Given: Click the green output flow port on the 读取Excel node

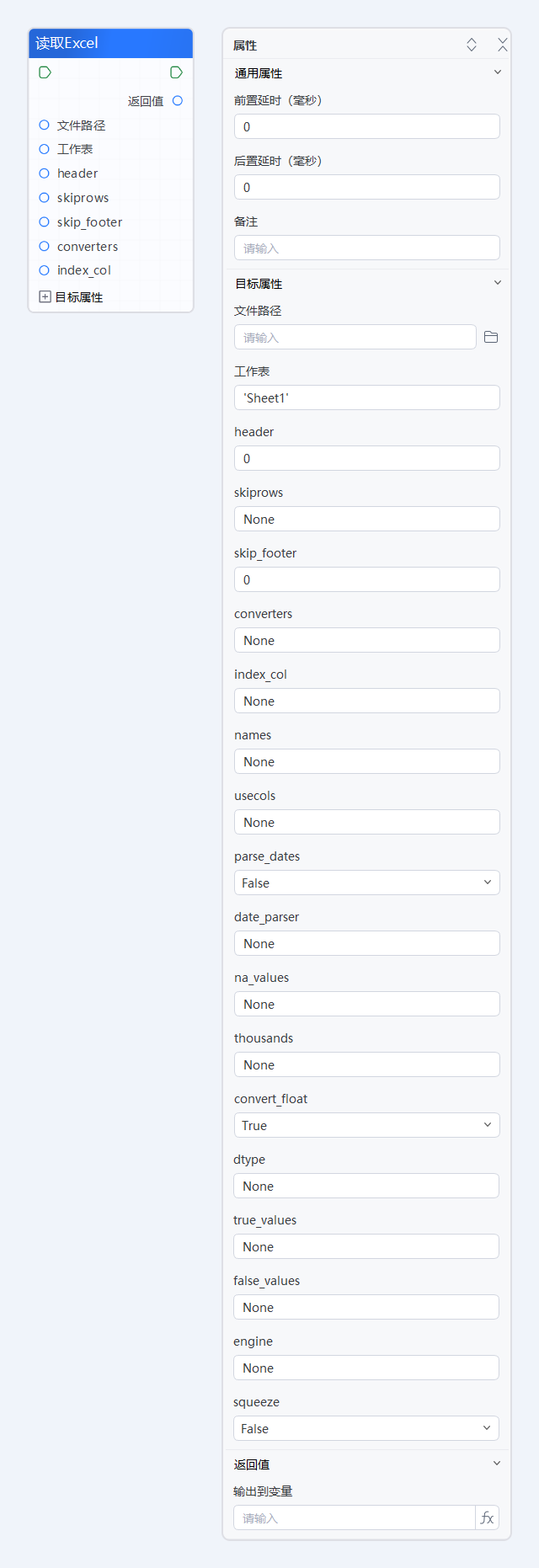Looking at the screenshot, I should tap(176, 72).
